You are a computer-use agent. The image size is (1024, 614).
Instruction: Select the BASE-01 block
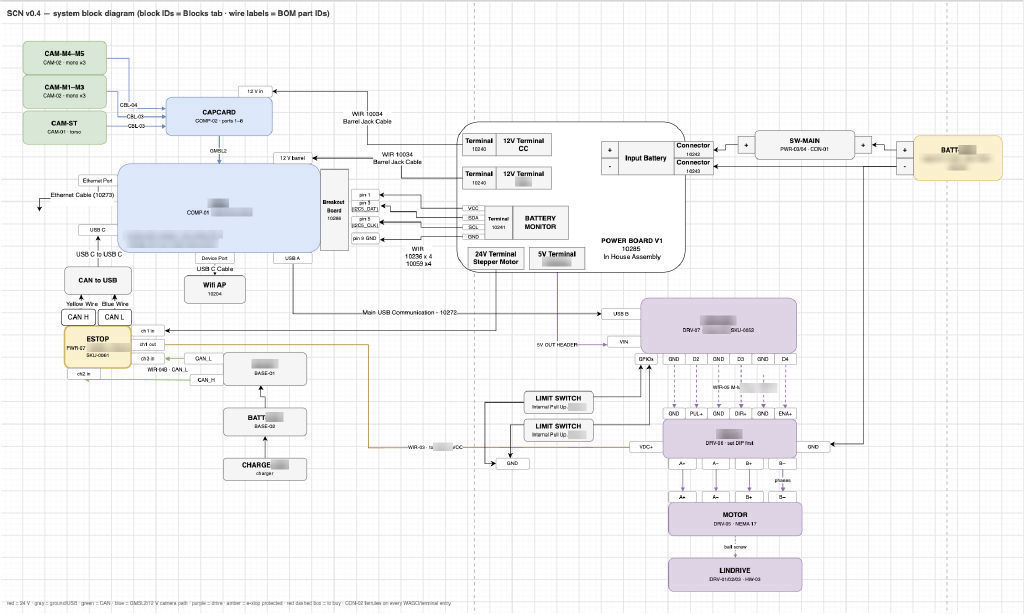coord(264,369)
